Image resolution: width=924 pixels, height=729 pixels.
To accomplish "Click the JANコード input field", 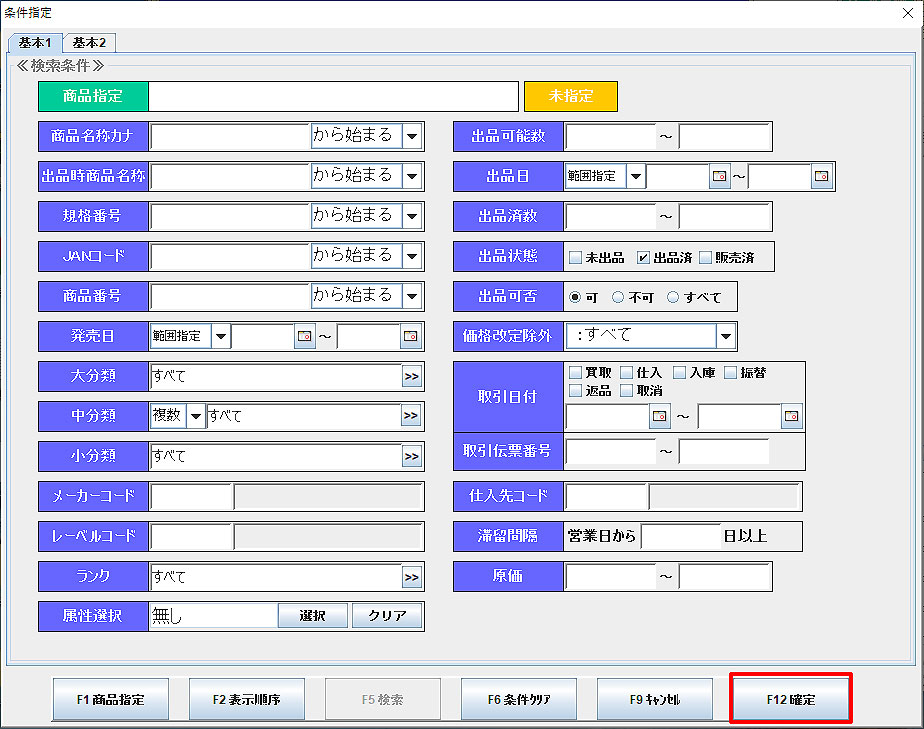I will point(230,256).
